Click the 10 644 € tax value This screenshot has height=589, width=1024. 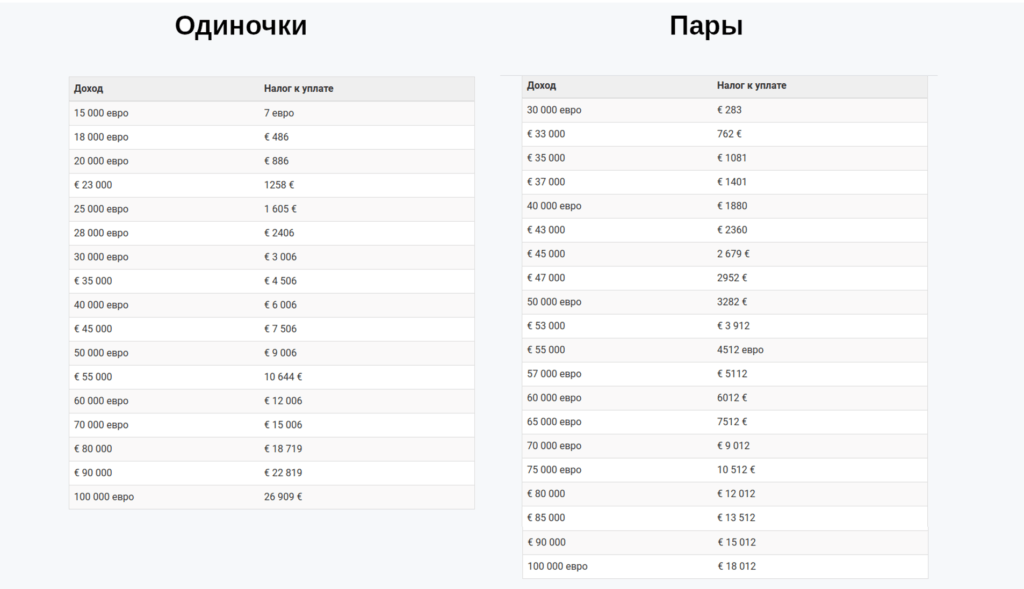point(283,377)
